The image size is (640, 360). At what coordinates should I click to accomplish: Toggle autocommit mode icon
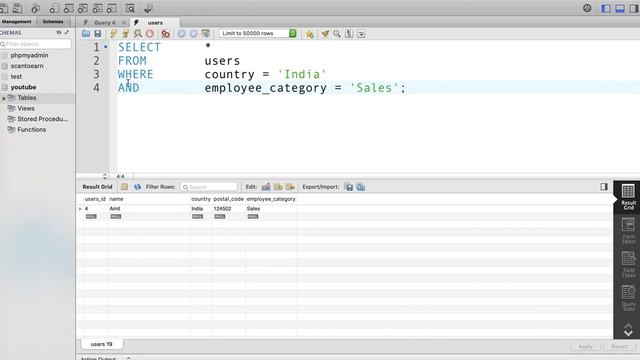206,34
